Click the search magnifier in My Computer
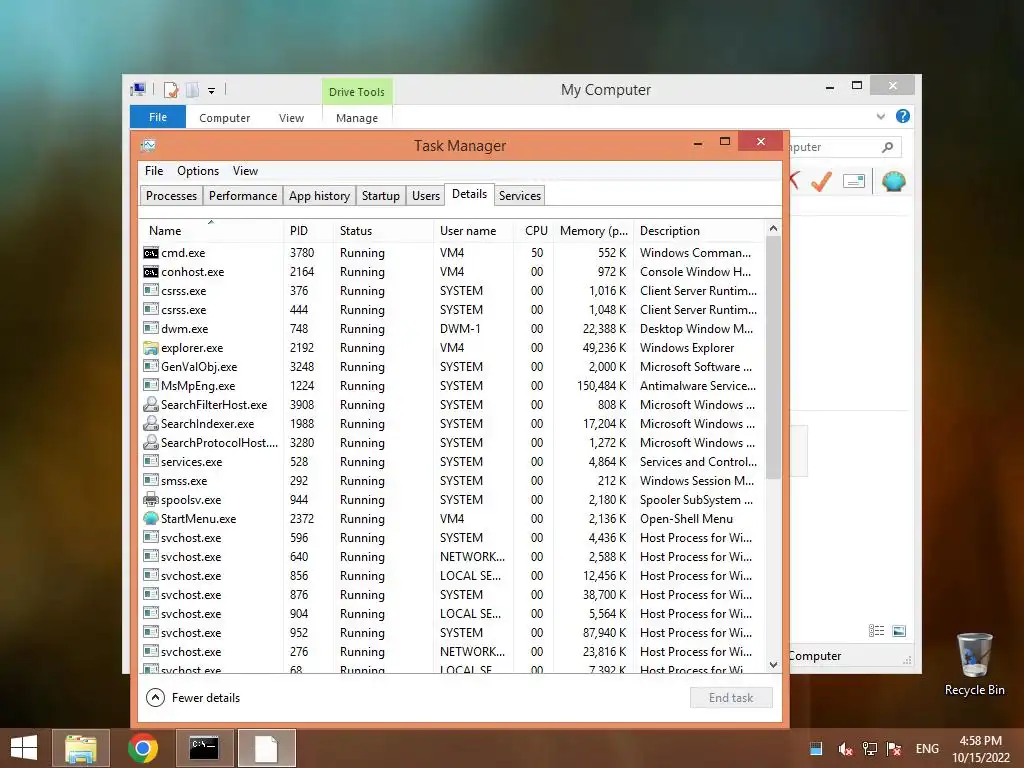The image size is (1024, 768). (888, 147)
